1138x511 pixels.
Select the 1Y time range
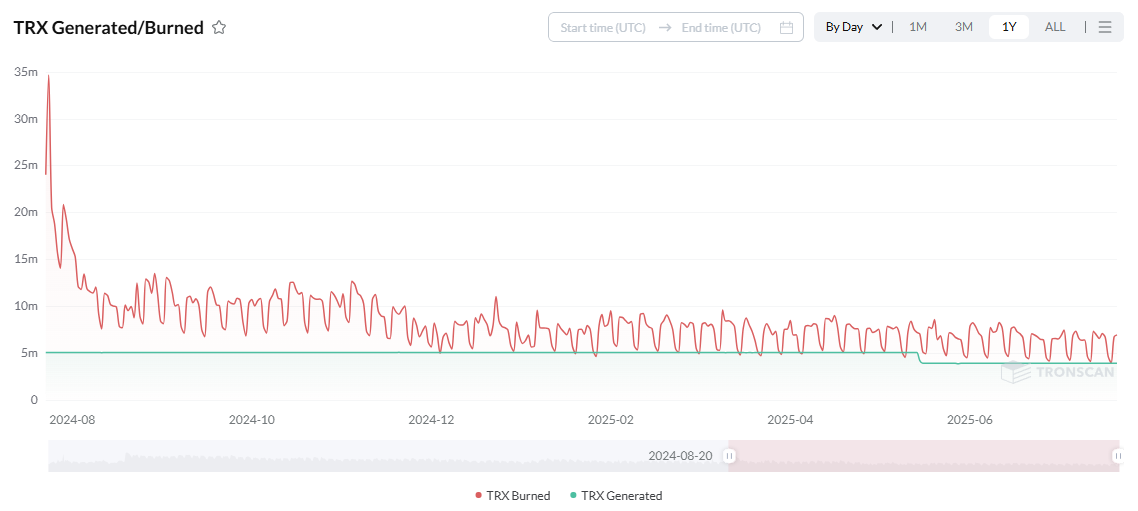click(1009, 27)
